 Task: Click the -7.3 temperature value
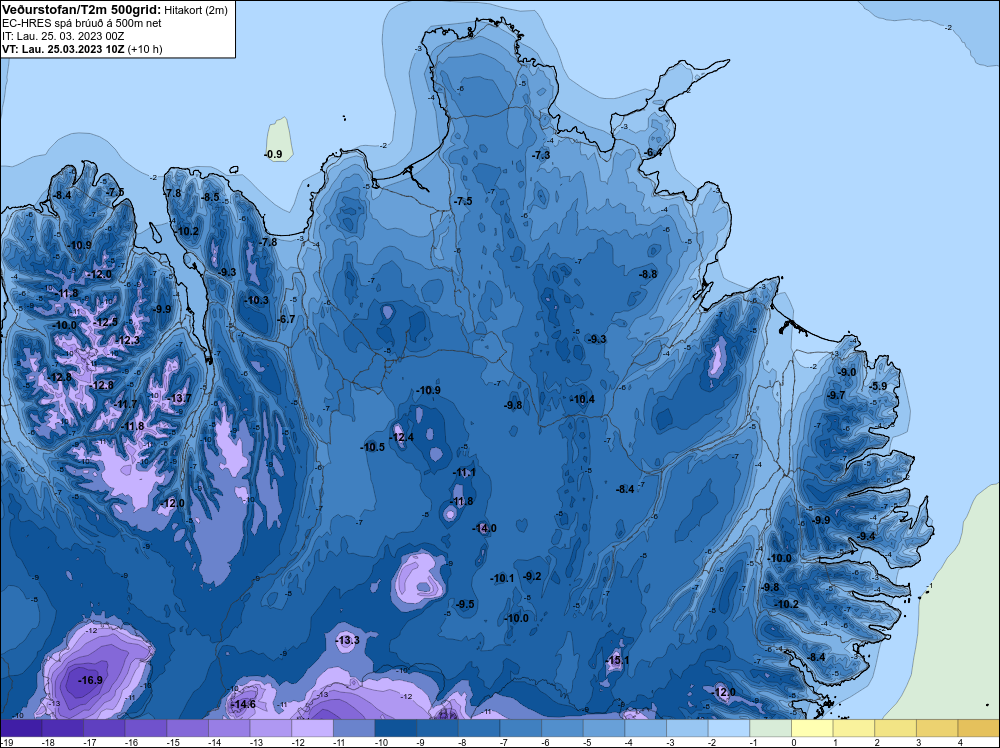tap(541, 155)
